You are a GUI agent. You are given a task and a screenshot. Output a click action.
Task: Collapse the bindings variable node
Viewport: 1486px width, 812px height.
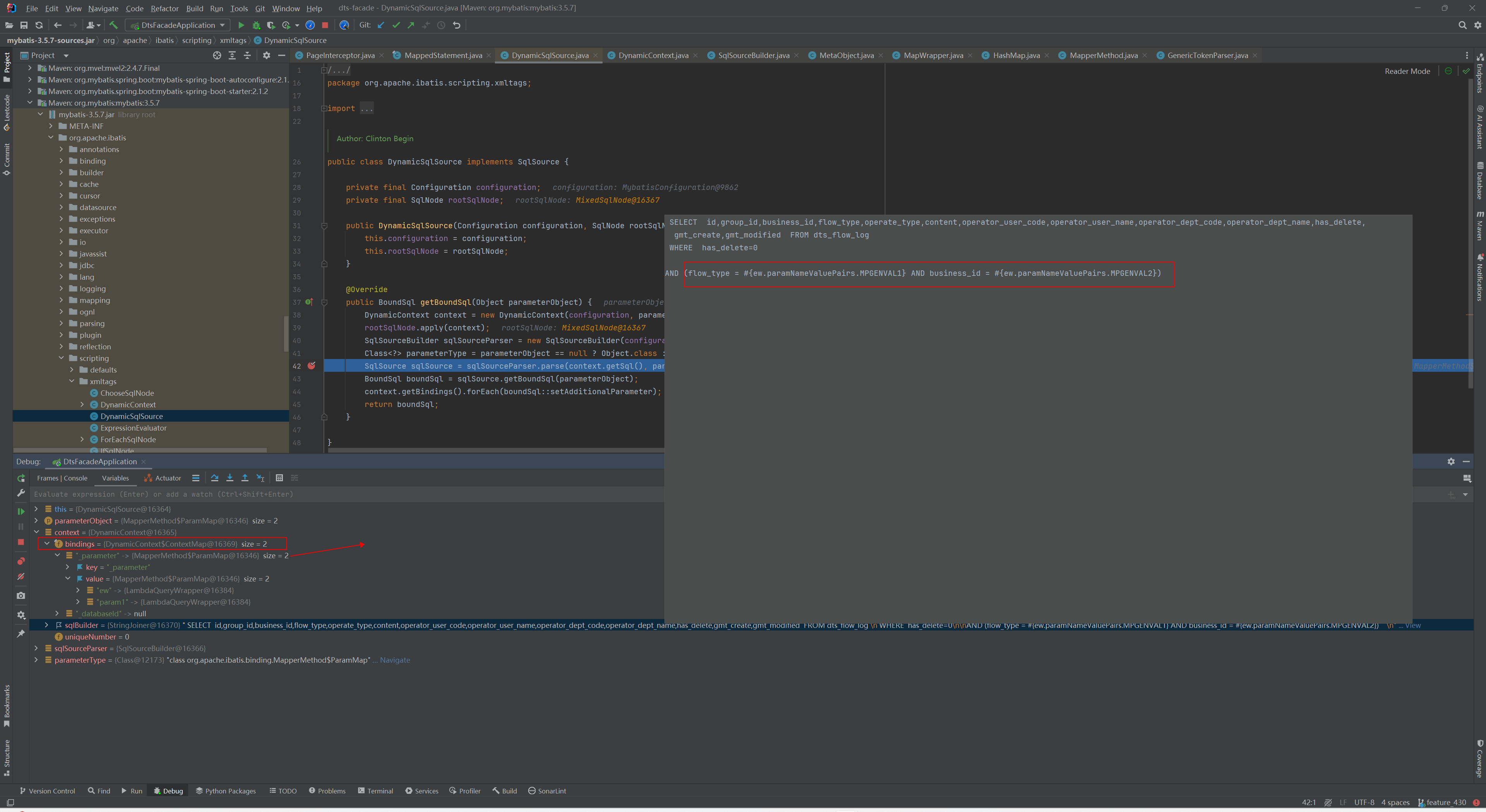pos(47,544)
